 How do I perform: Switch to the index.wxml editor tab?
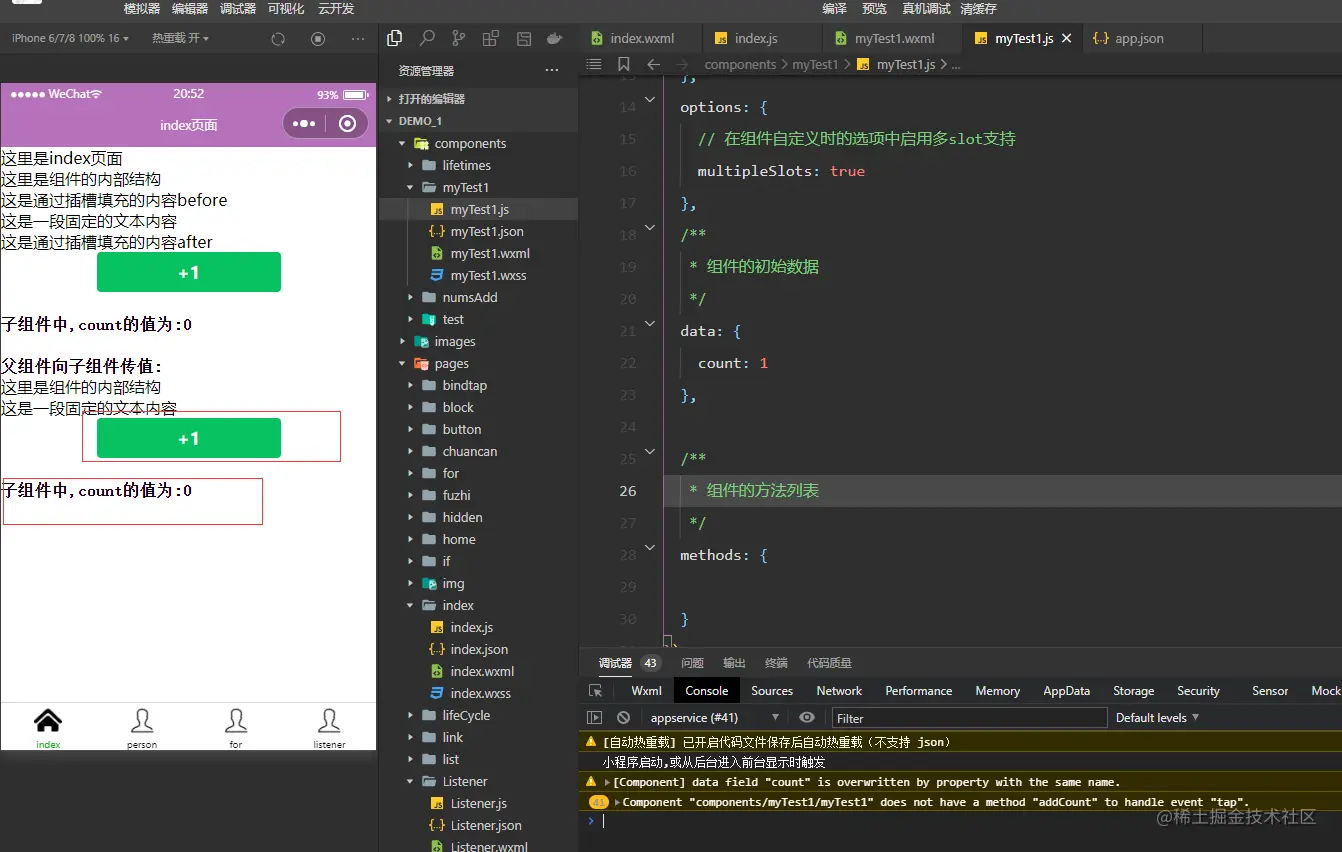click(640, 39)
